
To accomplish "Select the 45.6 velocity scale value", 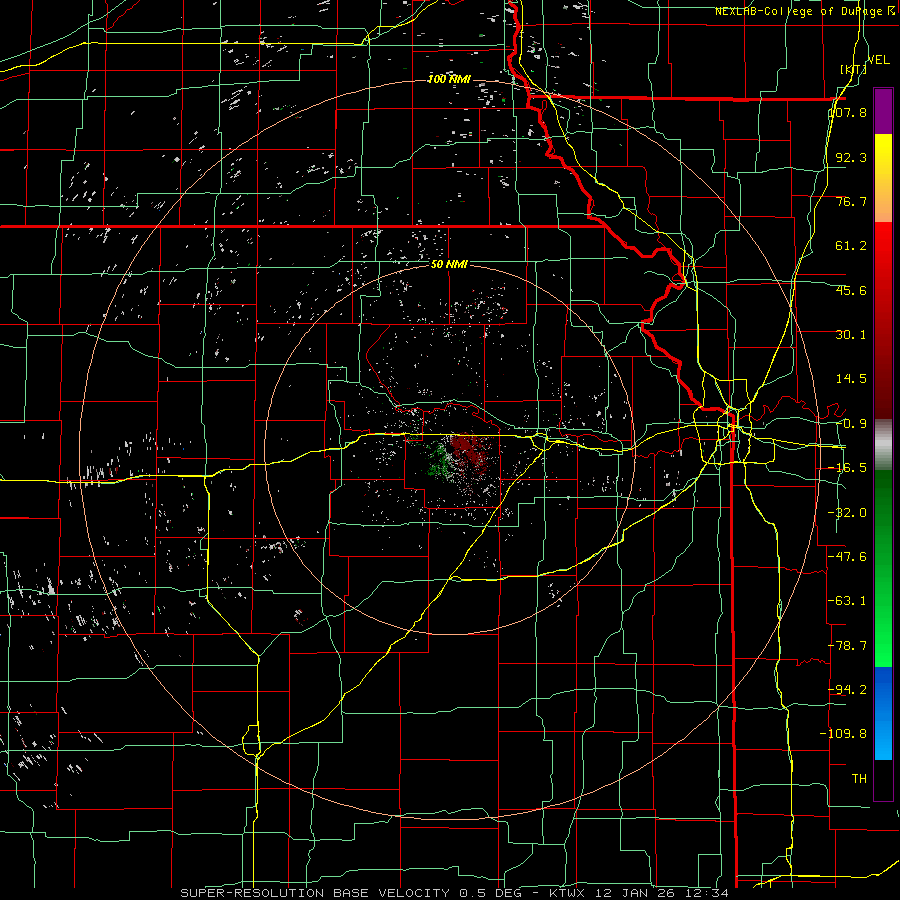I will tap(851, 290).
